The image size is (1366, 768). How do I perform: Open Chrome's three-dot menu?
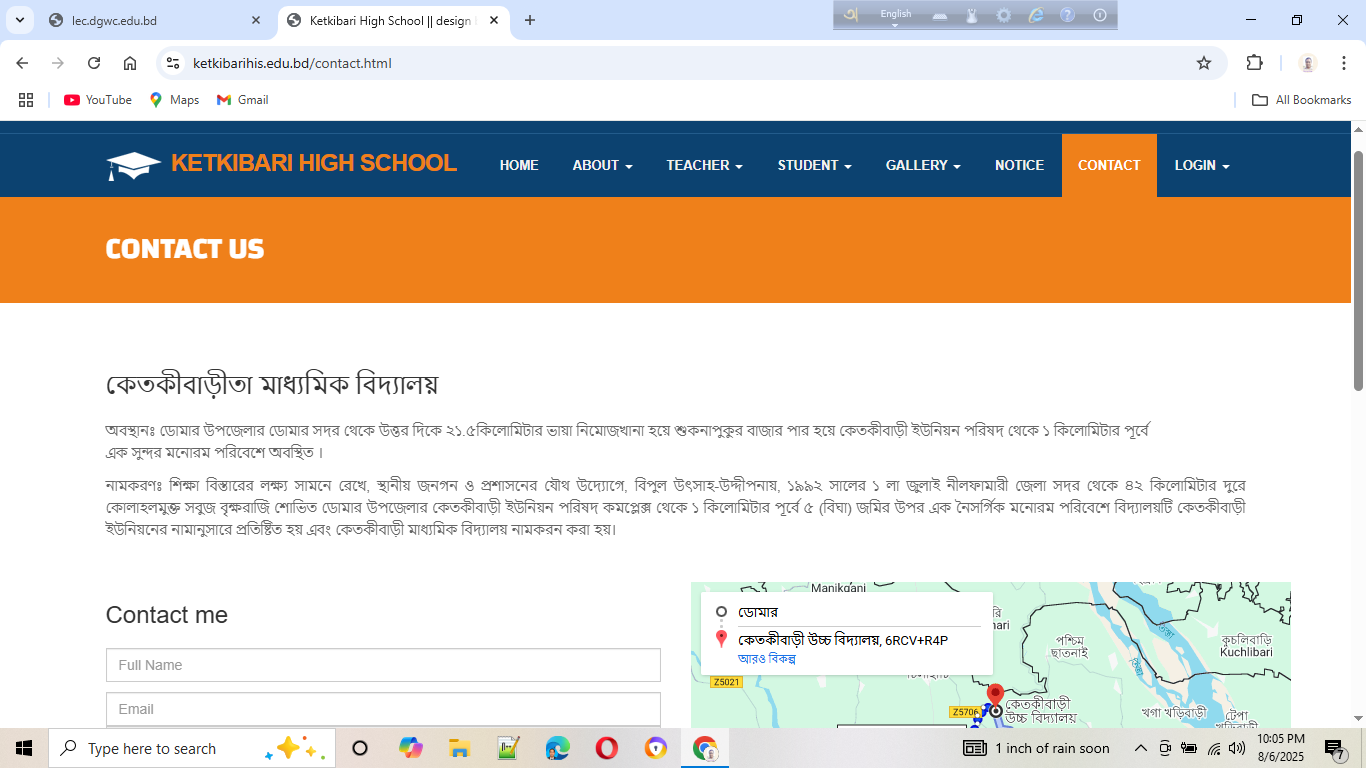pyautogui.click(x=1345, y=63)
